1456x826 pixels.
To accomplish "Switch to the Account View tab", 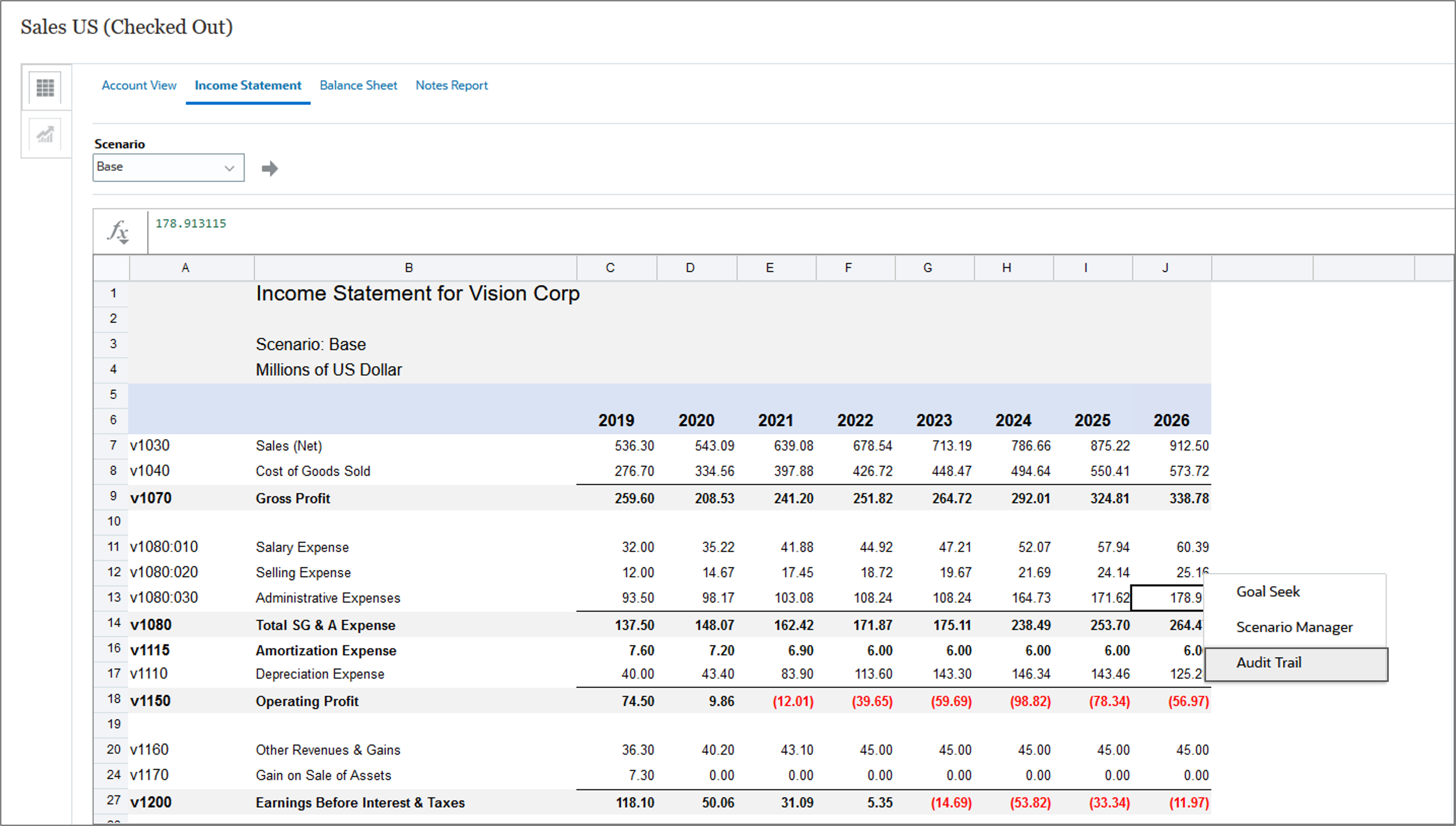I will coord(139,85).
